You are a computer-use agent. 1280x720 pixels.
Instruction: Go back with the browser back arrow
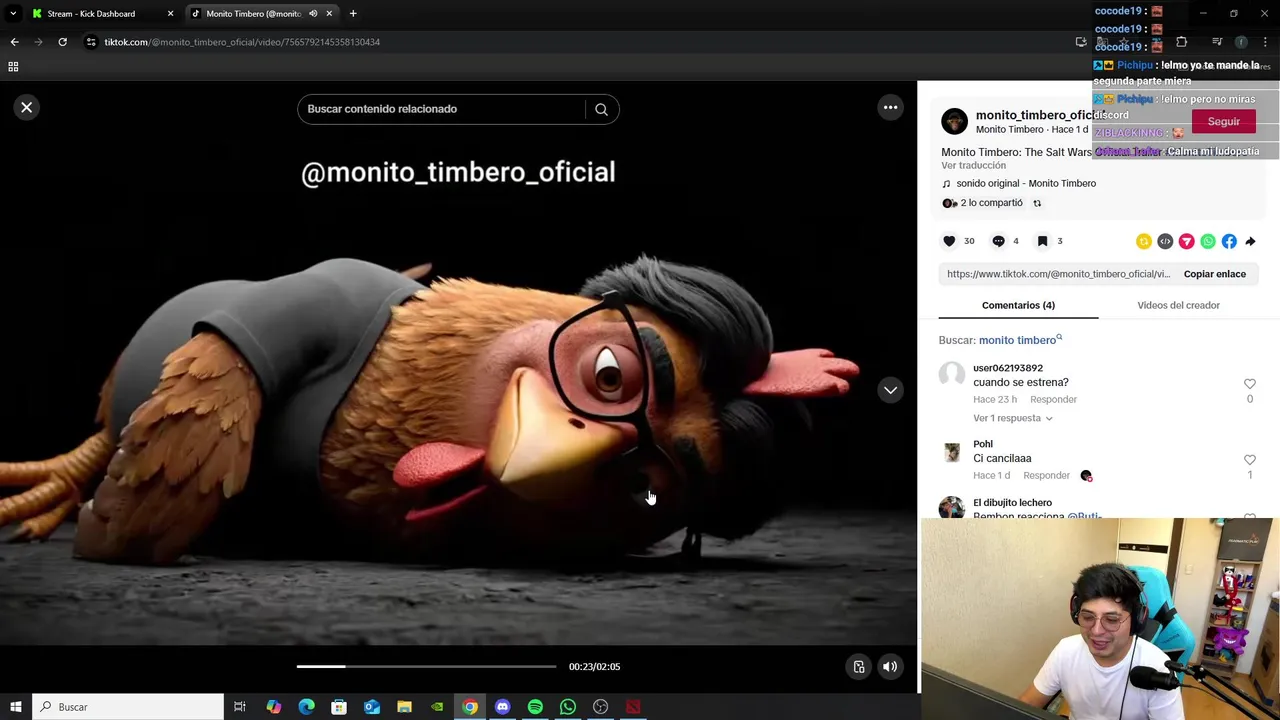[x=14, y=42]
